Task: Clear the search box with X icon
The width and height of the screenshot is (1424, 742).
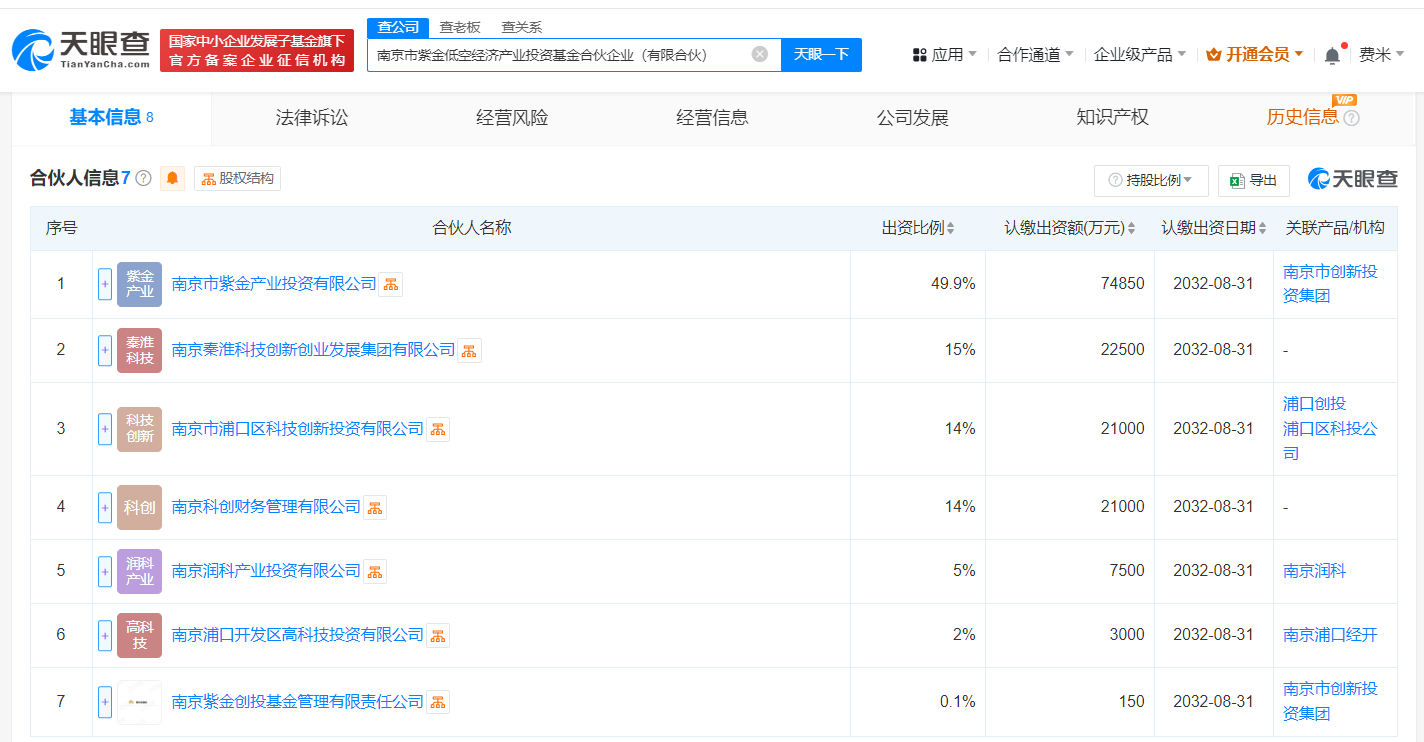Action: click(x=760, y=54)
